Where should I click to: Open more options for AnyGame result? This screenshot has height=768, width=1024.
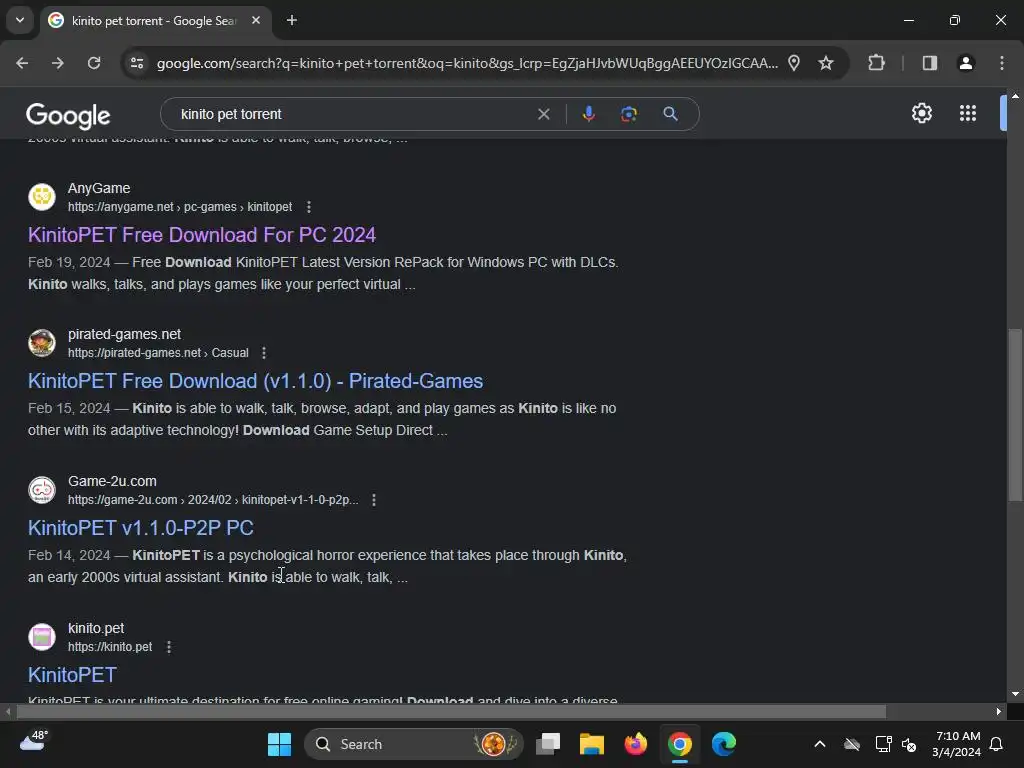tap(309, 207)
